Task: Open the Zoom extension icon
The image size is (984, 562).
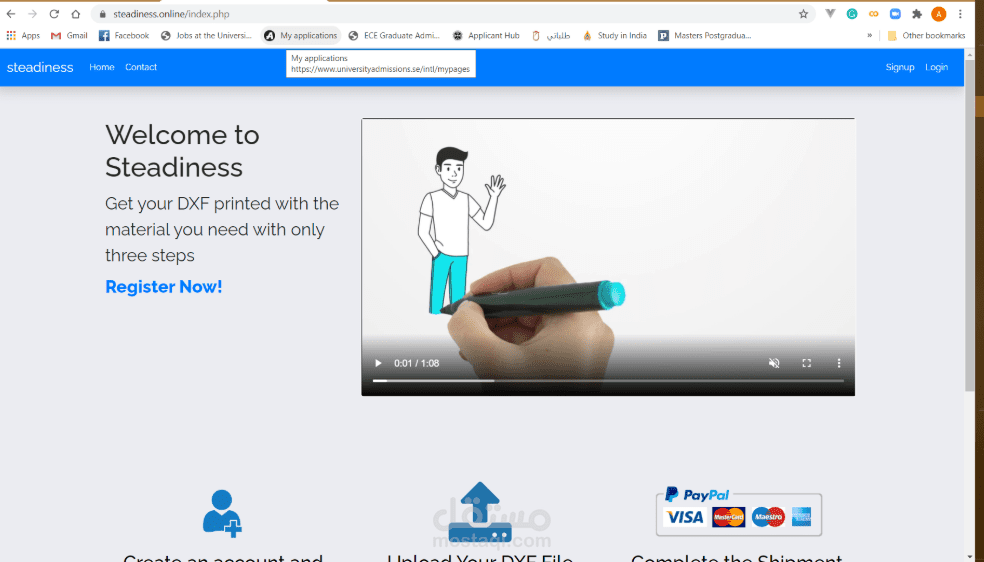Action: coord(896,14)
